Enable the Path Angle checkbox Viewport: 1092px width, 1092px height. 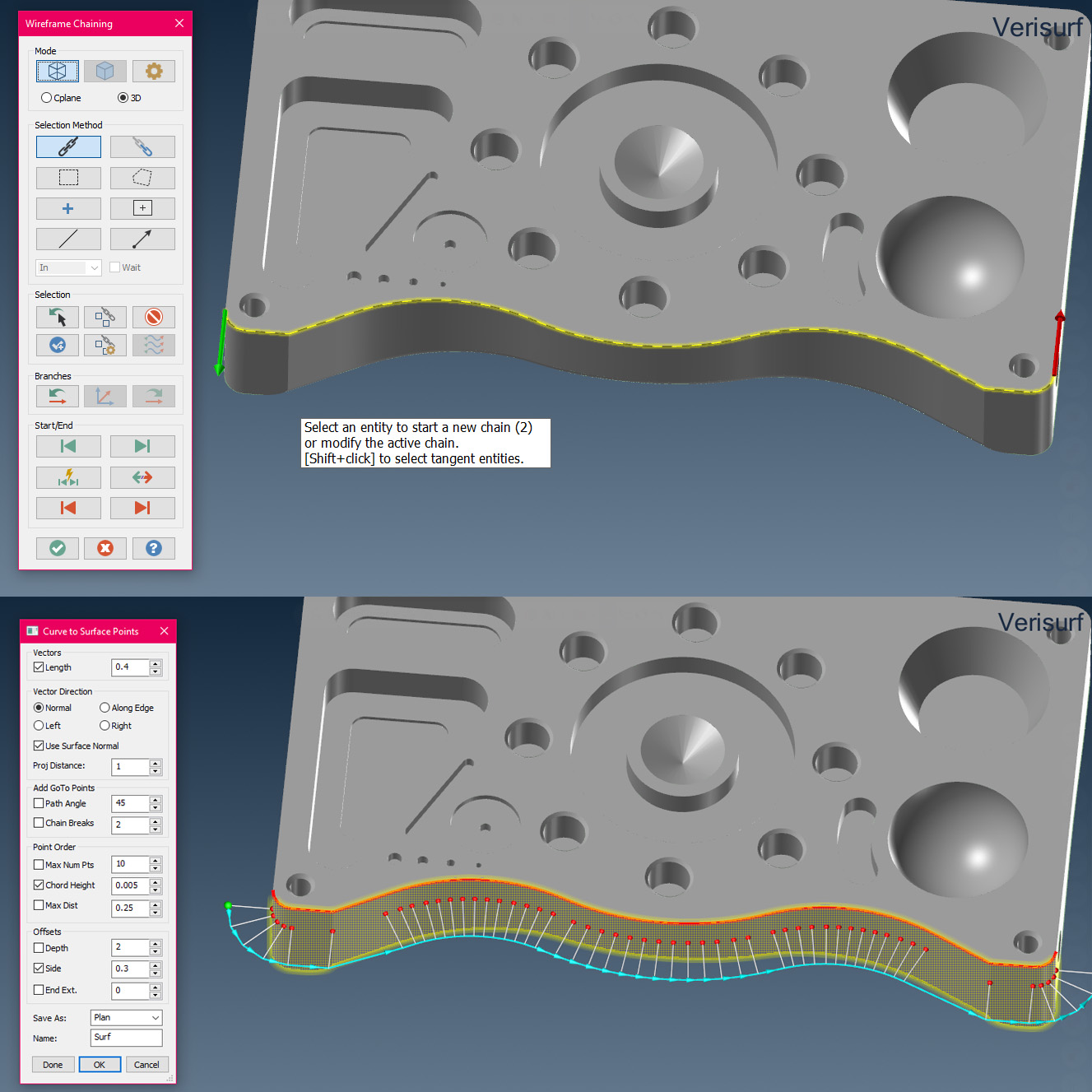tap(39, 803)
